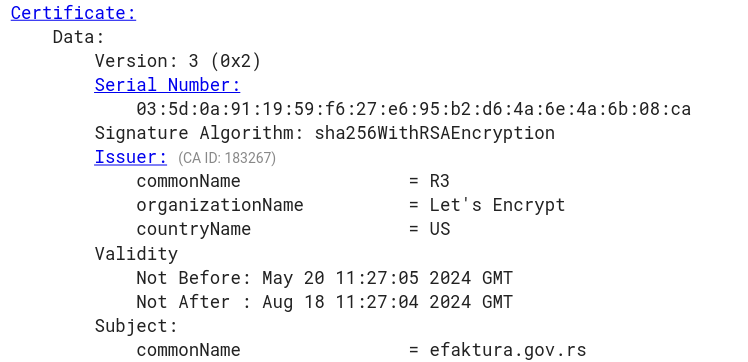Click the subject commonName label
The image size is (748, 362).
pos(188,350)
